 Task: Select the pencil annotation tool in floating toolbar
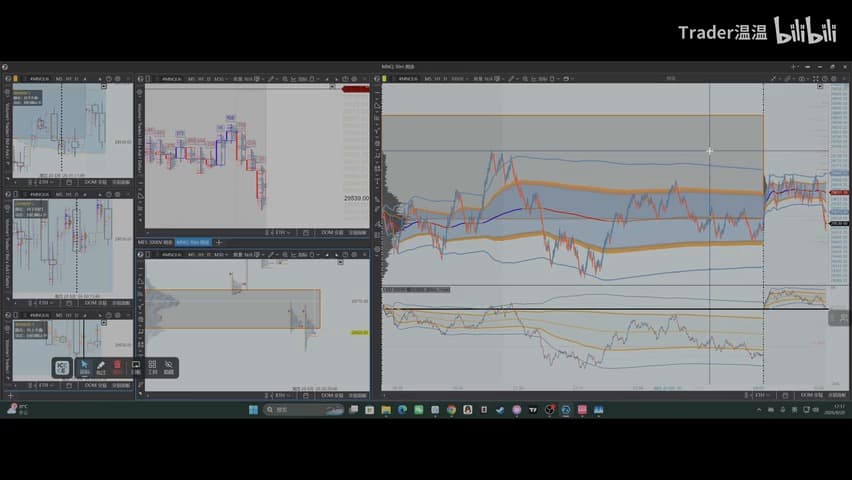[x=101, y=367]
